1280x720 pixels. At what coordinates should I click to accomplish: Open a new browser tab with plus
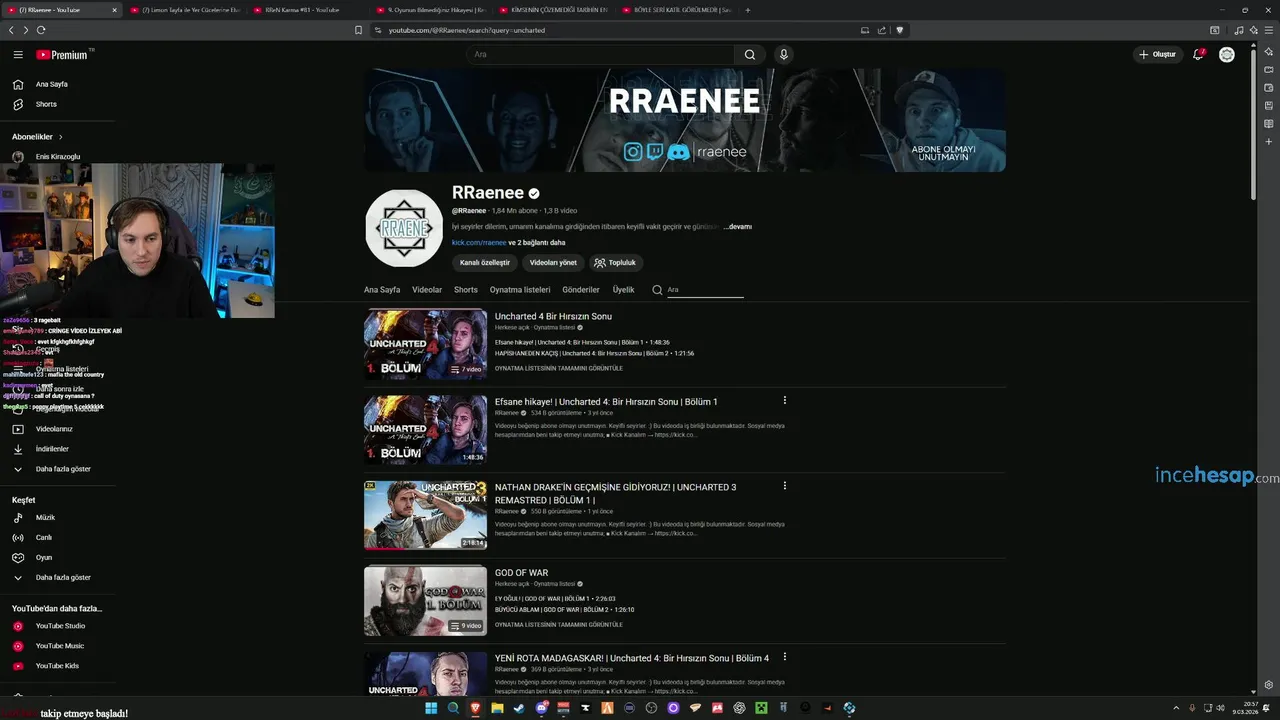(747, 10)
